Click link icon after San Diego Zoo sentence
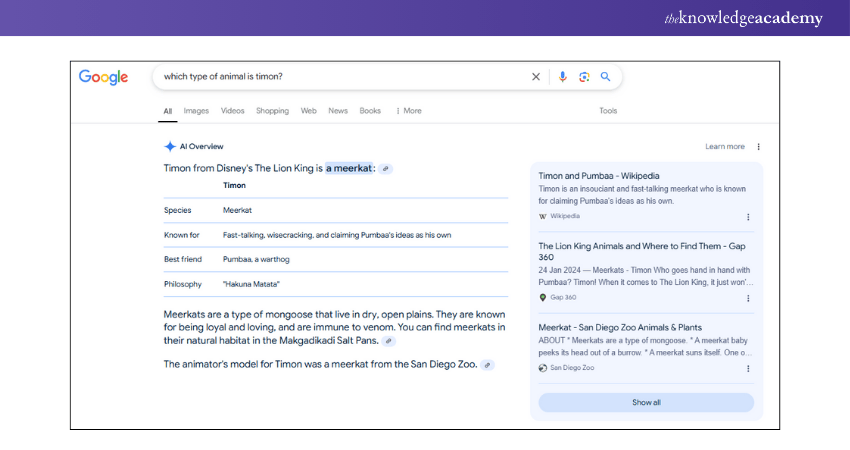The height and width of the screenshot is (450, 850). (487, 365)
